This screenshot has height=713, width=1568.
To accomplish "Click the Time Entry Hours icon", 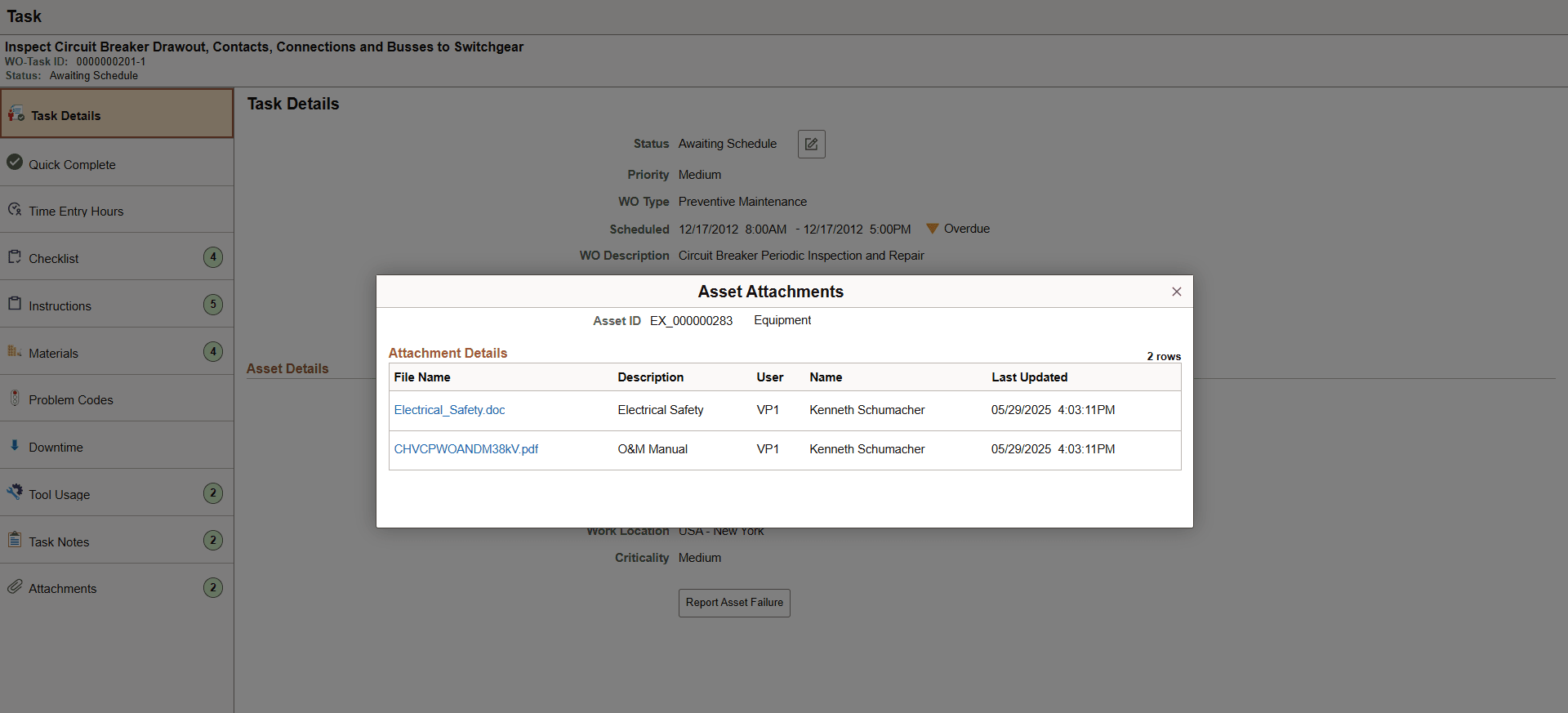I will click(15, 210).
